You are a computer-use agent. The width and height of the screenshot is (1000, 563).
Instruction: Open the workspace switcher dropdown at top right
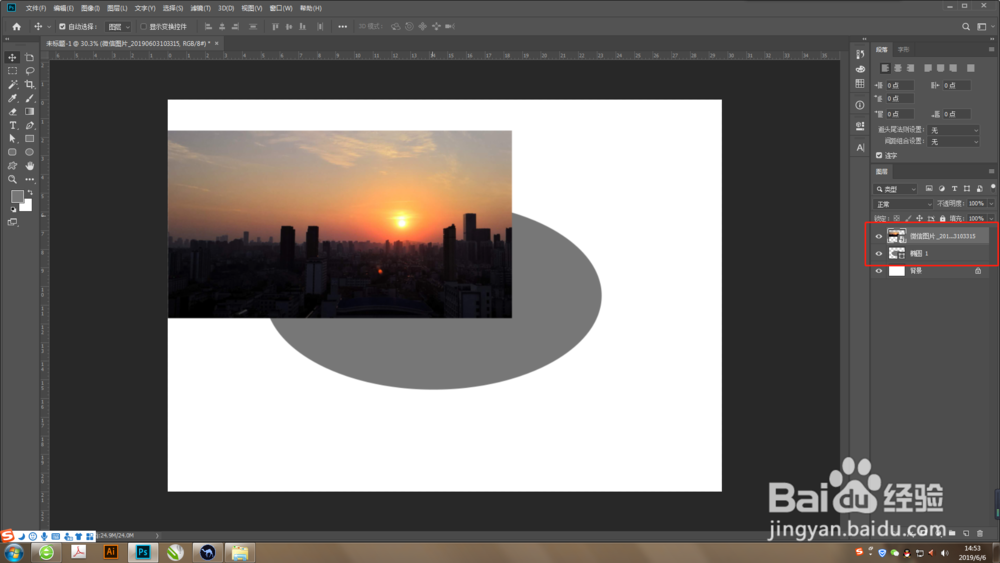click(x=984, y=26)
